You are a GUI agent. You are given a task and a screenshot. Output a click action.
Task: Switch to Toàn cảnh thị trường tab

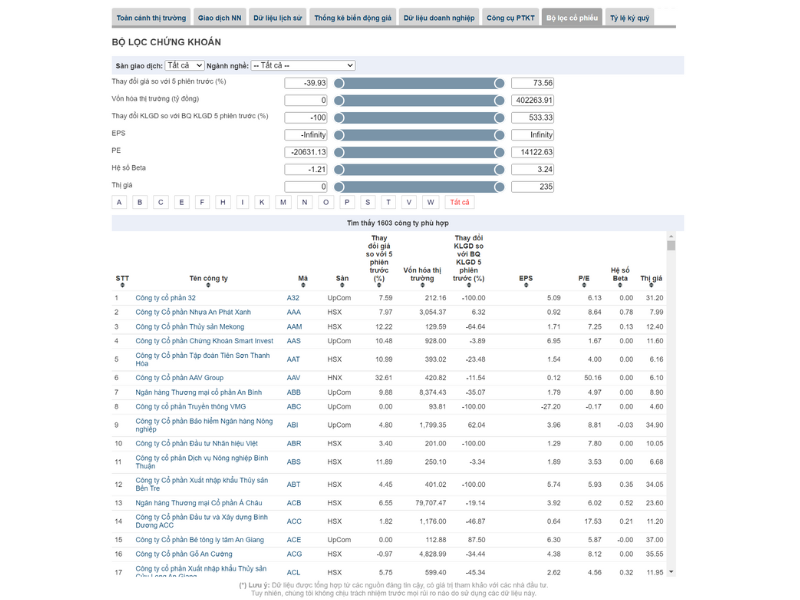coord(151,18)
